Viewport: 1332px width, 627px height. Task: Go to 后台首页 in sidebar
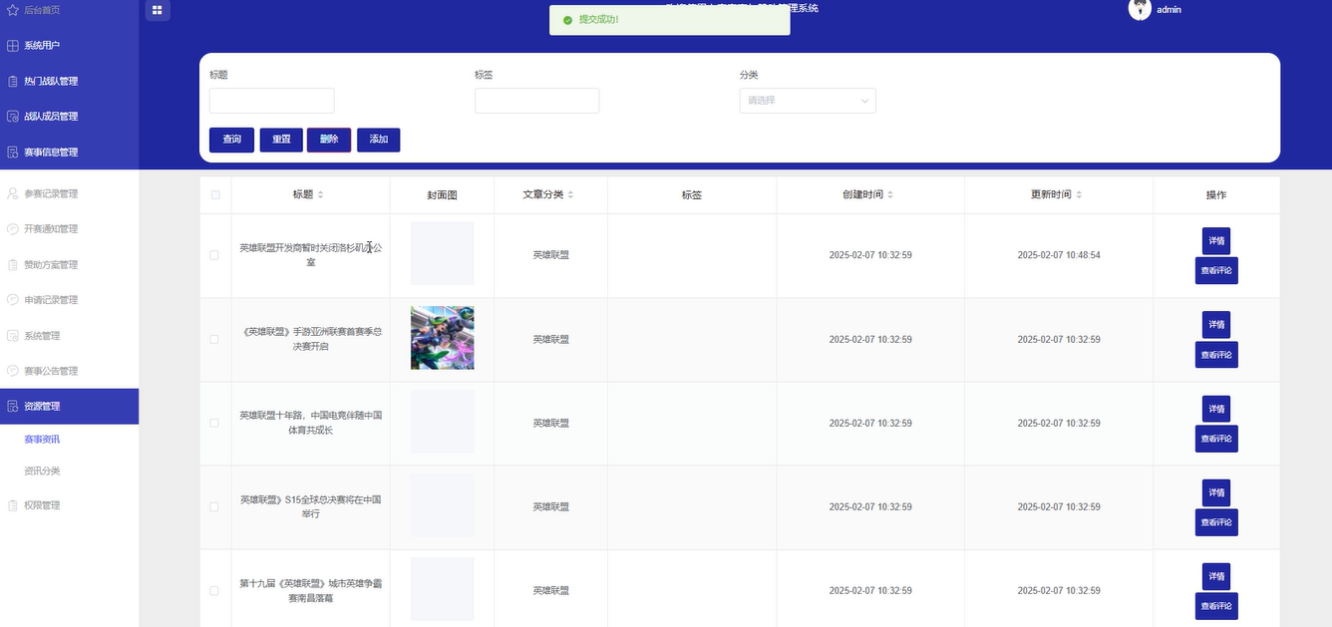click(69, 10)
